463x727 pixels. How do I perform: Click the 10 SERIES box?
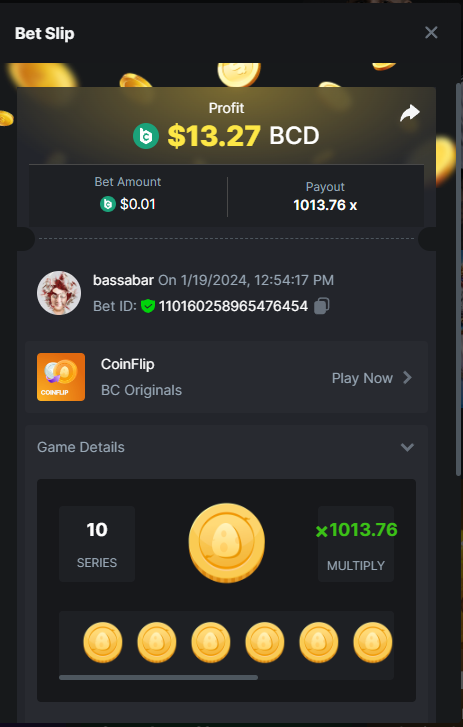(97, 544)
